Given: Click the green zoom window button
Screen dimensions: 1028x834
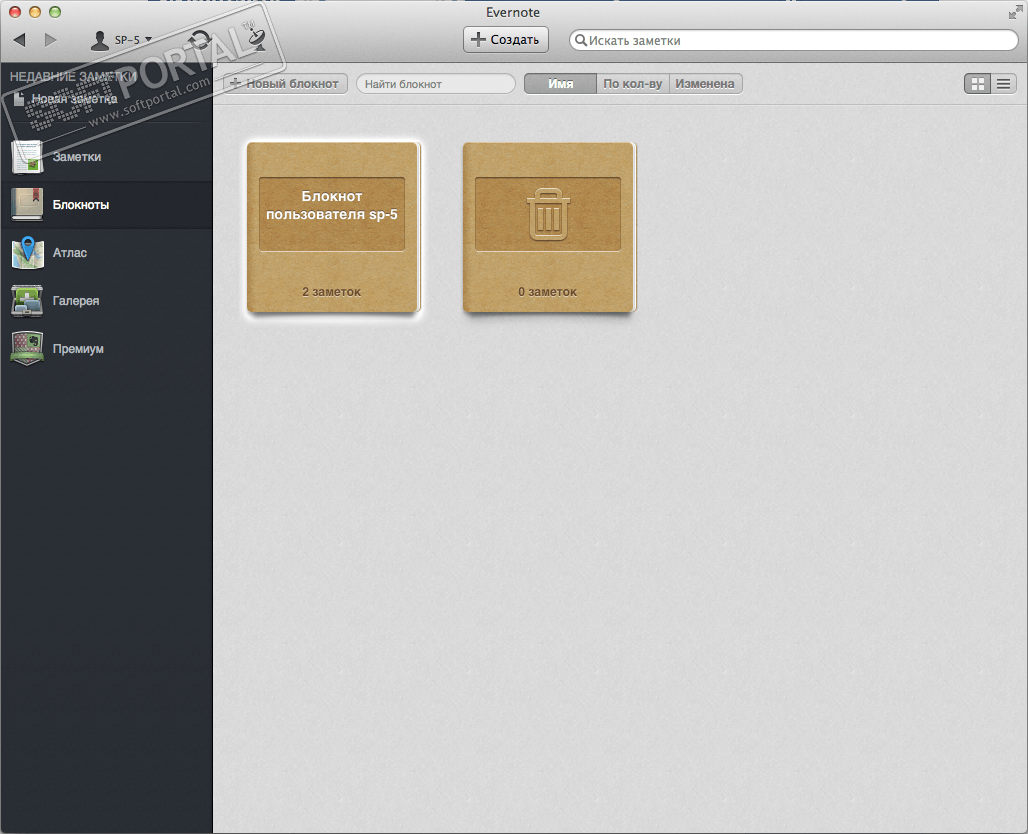Looking at the screenshot, I should click(x=55, y=12).
